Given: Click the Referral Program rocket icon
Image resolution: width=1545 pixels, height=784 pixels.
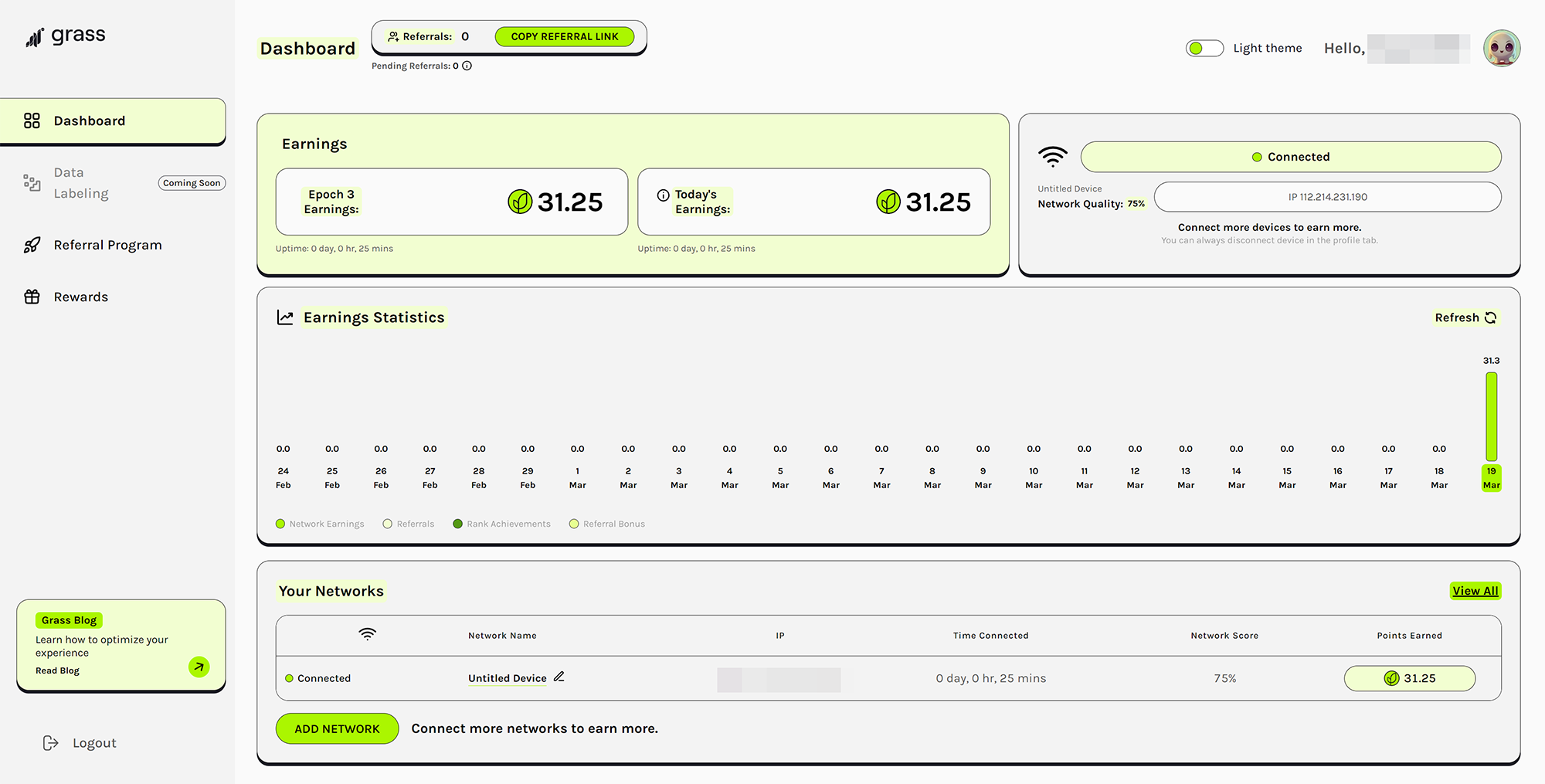Looking at the screenshot, I should pos(32,245).
